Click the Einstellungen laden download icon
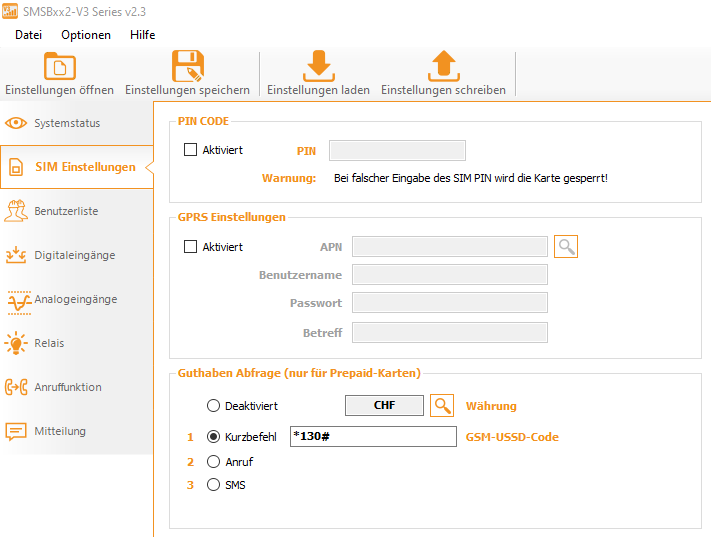 point(318,66)
